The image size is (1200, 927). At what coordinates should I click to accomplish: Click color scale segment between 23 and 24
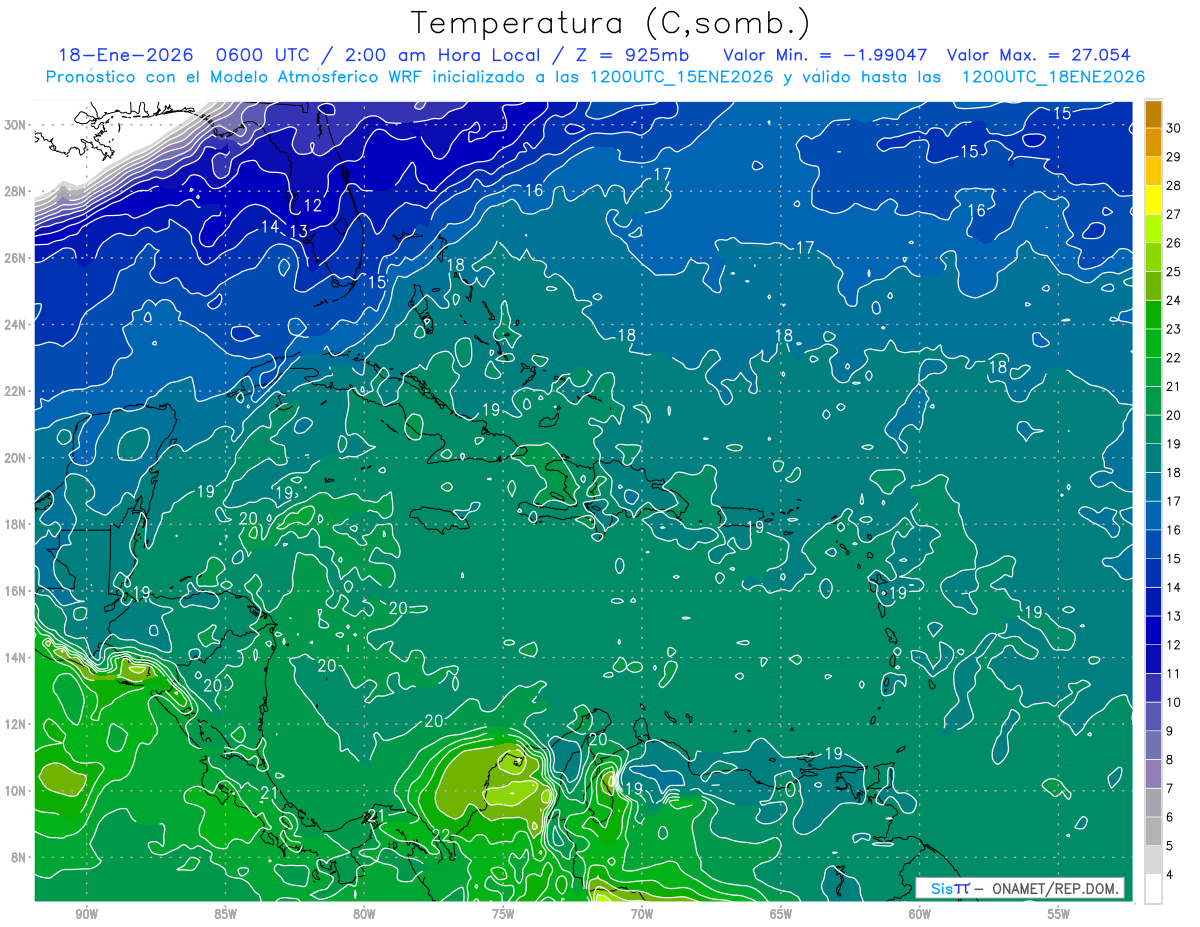click(1153, 315)
